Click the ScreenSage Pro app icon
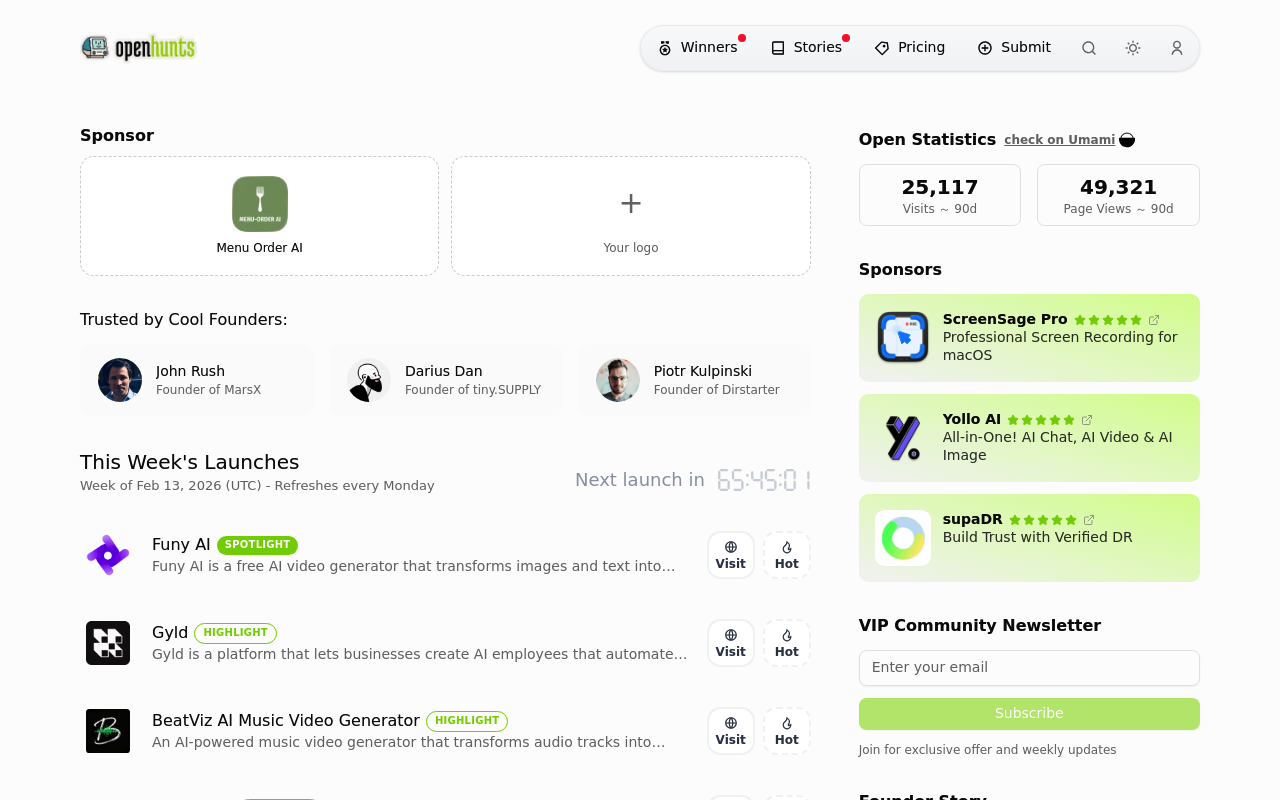 click(x=903, y=337)
